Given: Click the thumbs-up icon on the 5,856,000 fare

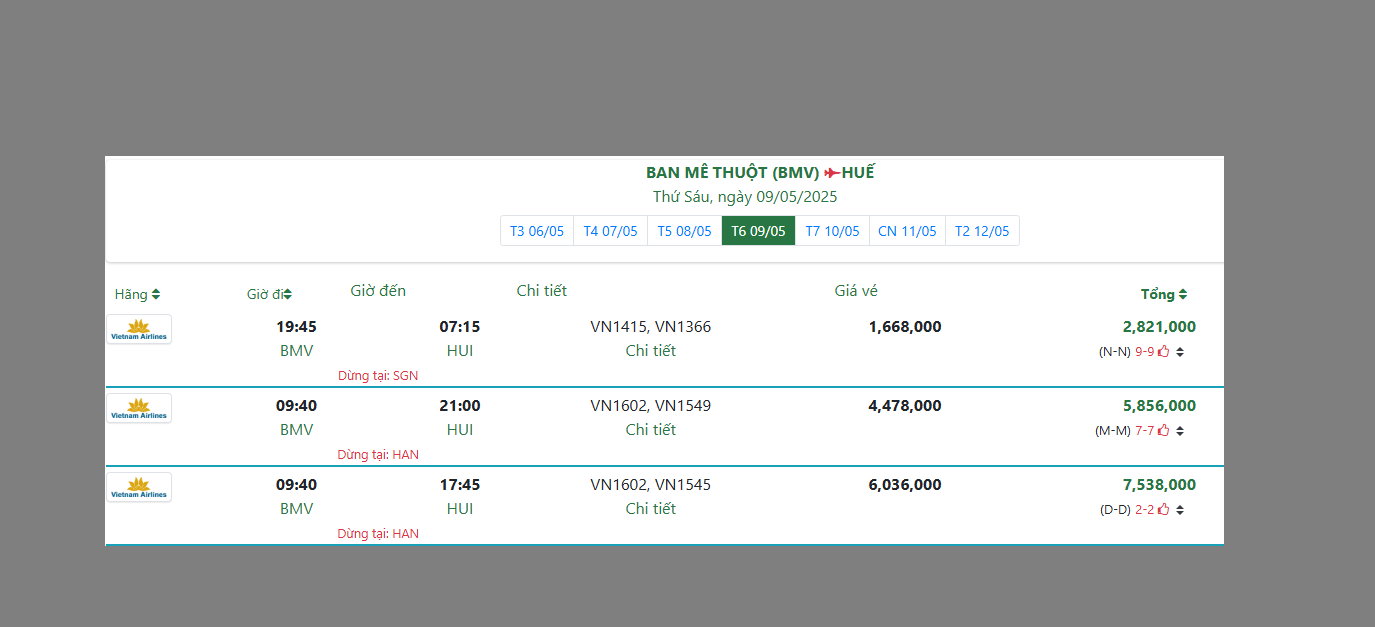Looking at the screenshot, I should 1164,430.
